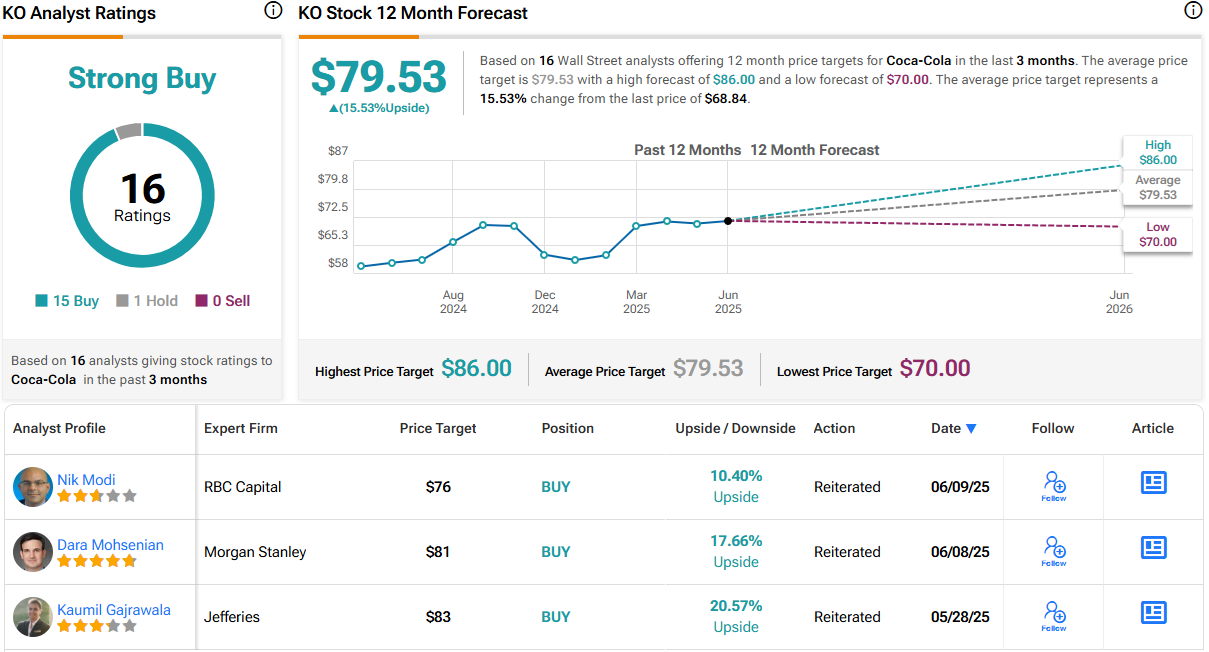1209x652 pixels.
Task: Click BUY position in RBC Capital row
Action: [x=556, y=487]
